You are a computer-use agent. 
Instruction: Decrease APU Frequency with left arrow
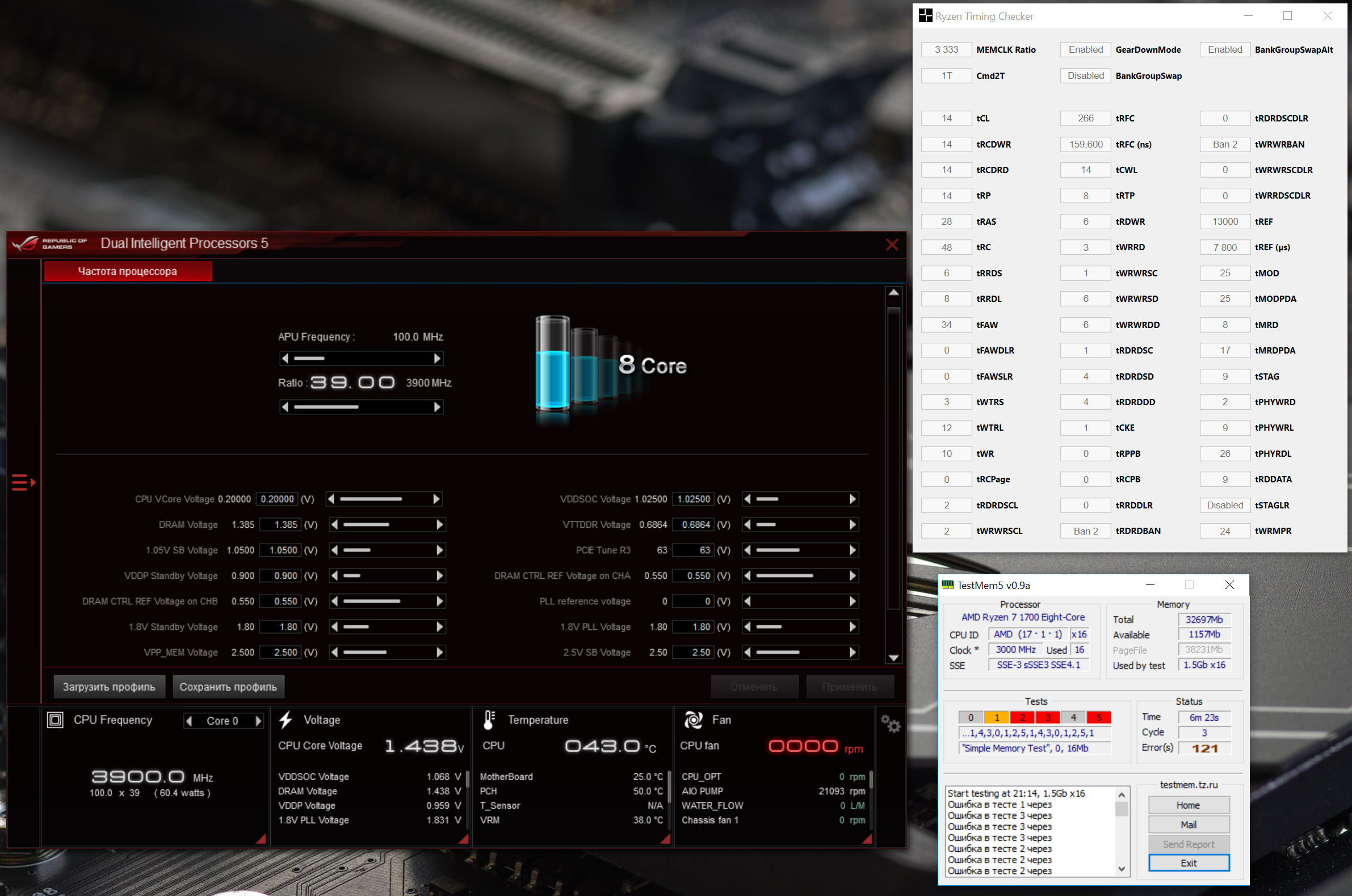click(x=285, y=358)
